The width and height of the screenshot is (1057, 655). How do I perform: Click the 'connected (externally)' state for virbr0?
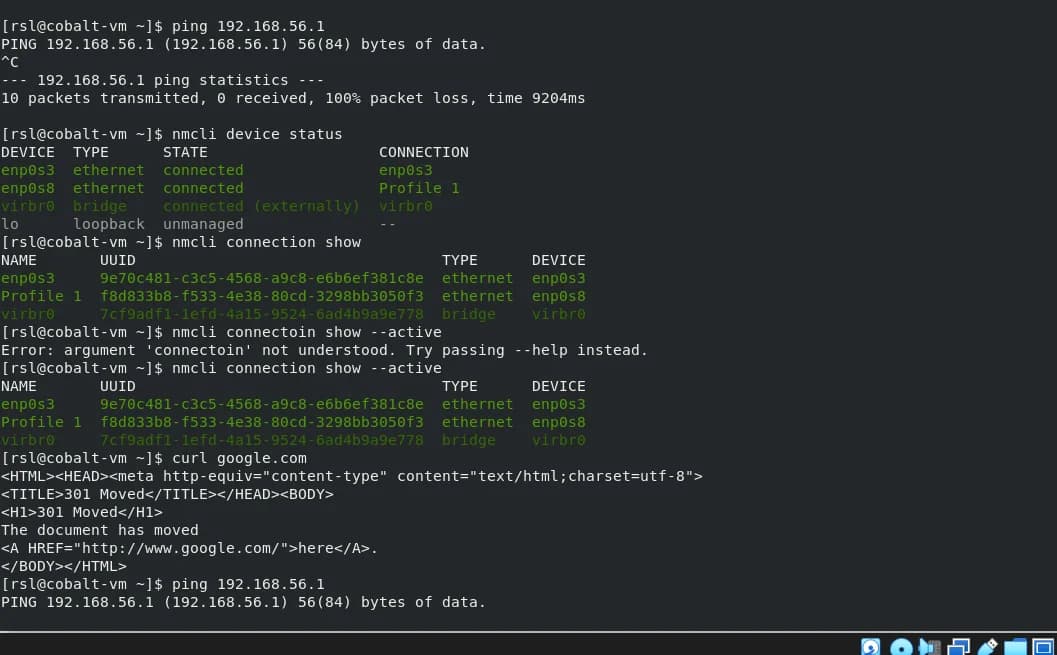point(262,206)
